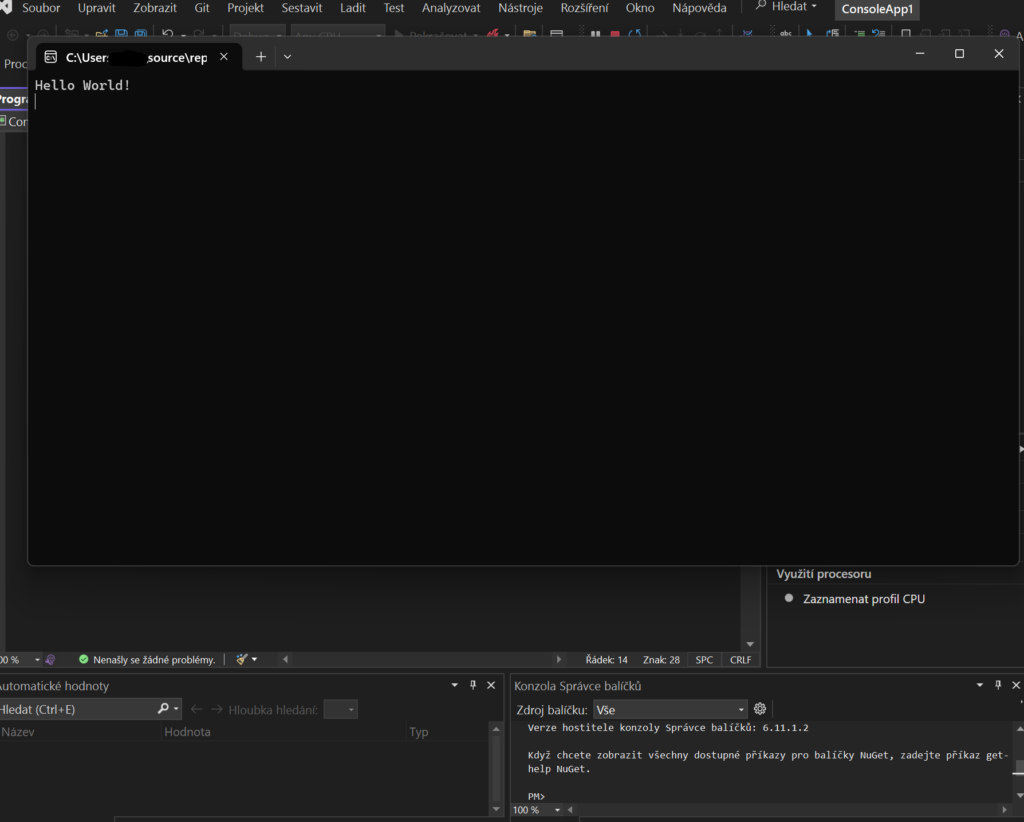This screenshot has height=822, width=1024.
Task: Close the C:\Users terminal tab
Action: (224, 57)
